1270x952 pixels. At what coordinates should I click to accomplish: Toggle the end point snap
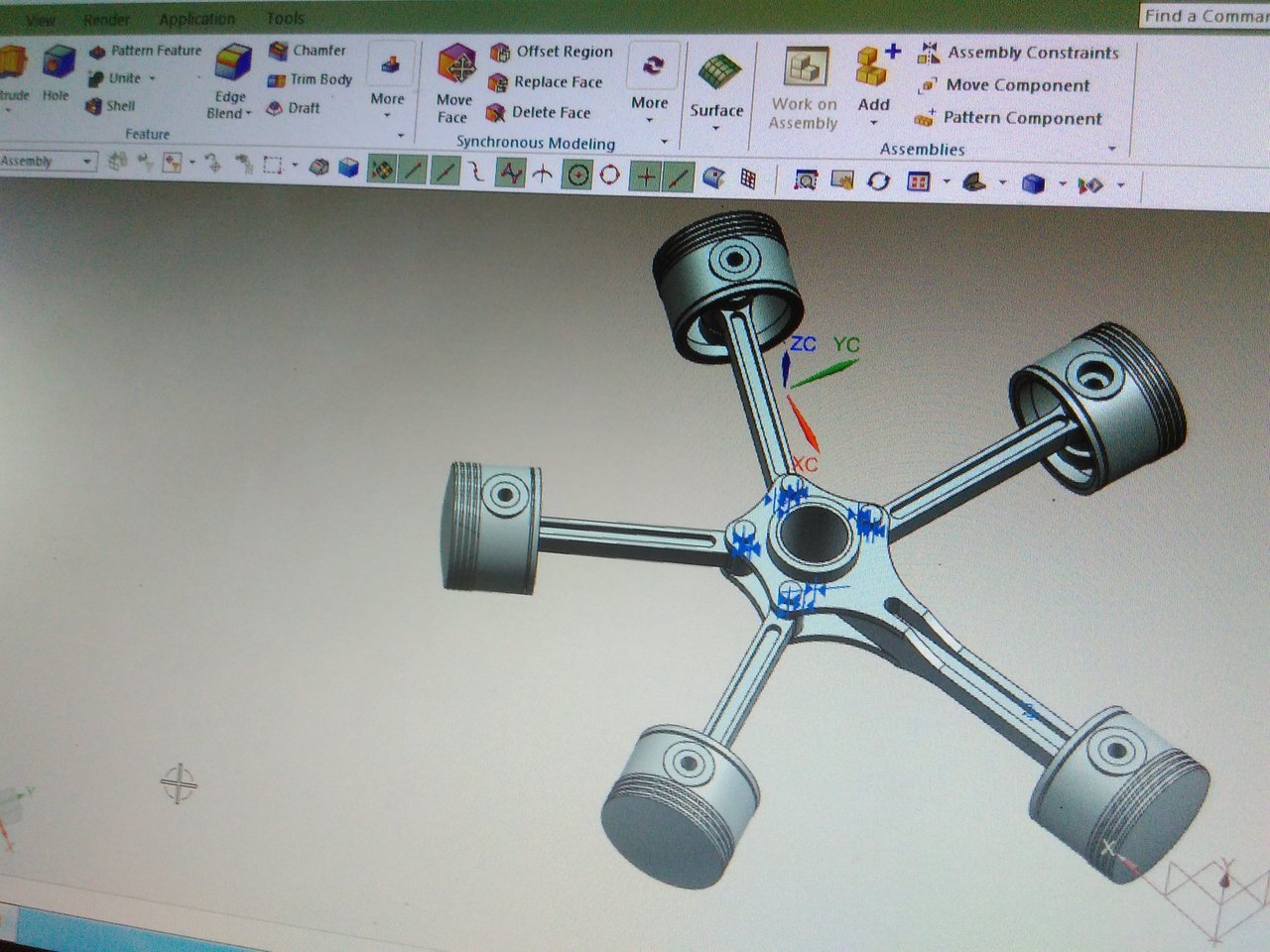414,171
